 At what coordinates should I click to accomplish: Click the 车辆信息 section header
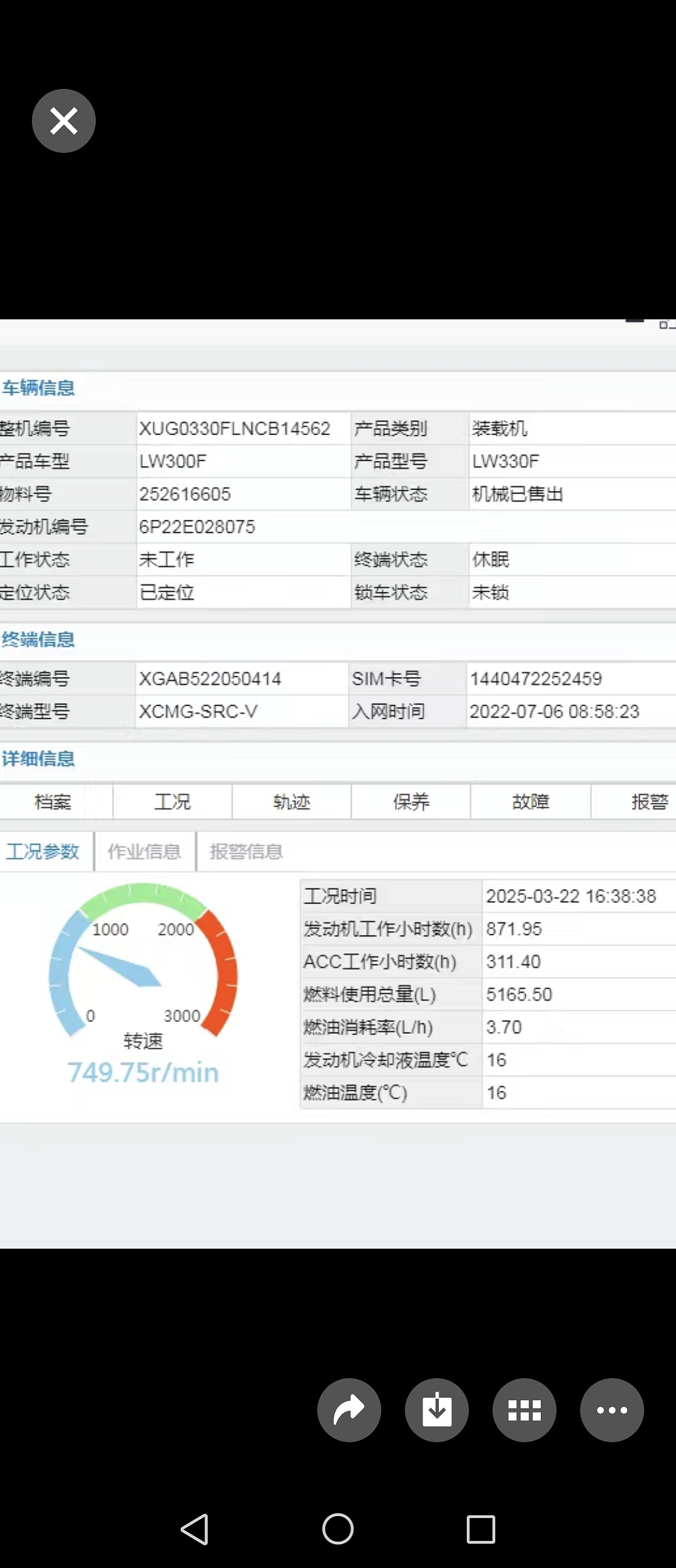pyautogui.click(x=38, y=388)
